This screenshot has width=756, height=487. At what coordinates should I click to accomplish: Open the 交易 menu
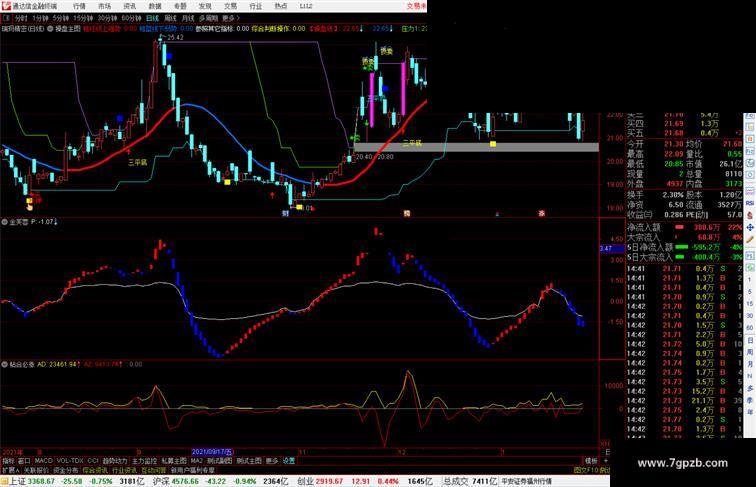click(x=230, y=6)
